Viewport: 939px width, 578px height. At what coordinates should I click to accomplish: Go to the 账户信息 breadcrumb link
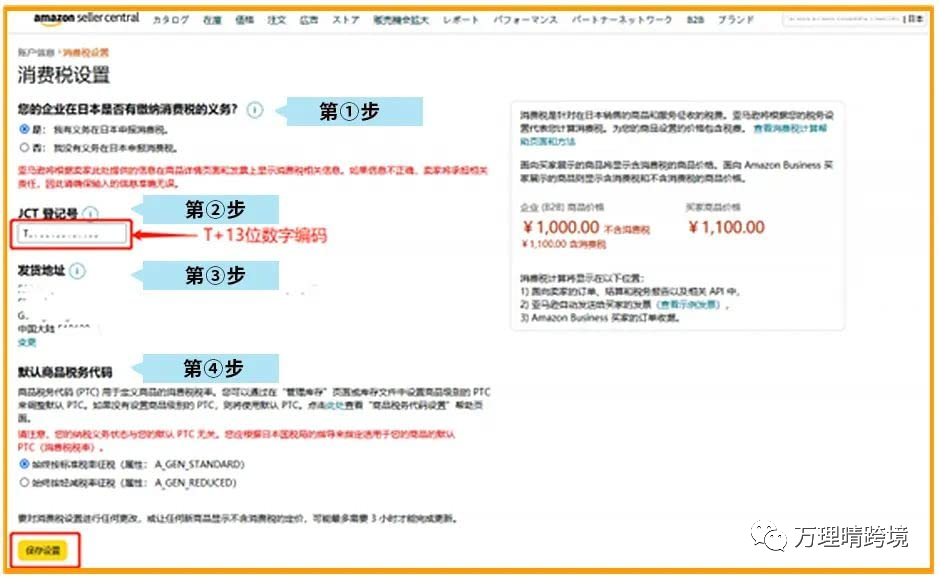(x=36, y=53)
